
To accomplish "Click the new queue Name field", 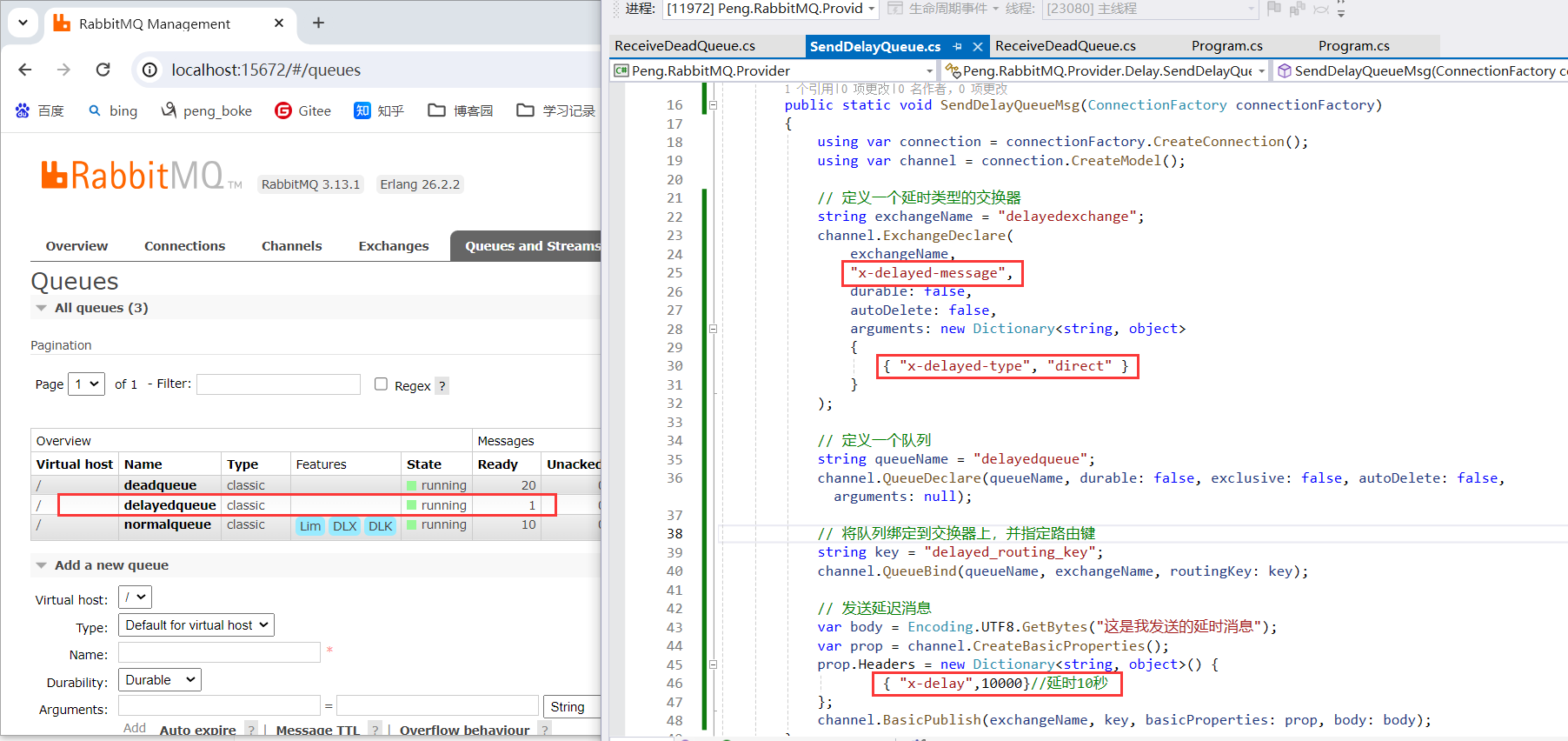I will (x=219, y=652).
